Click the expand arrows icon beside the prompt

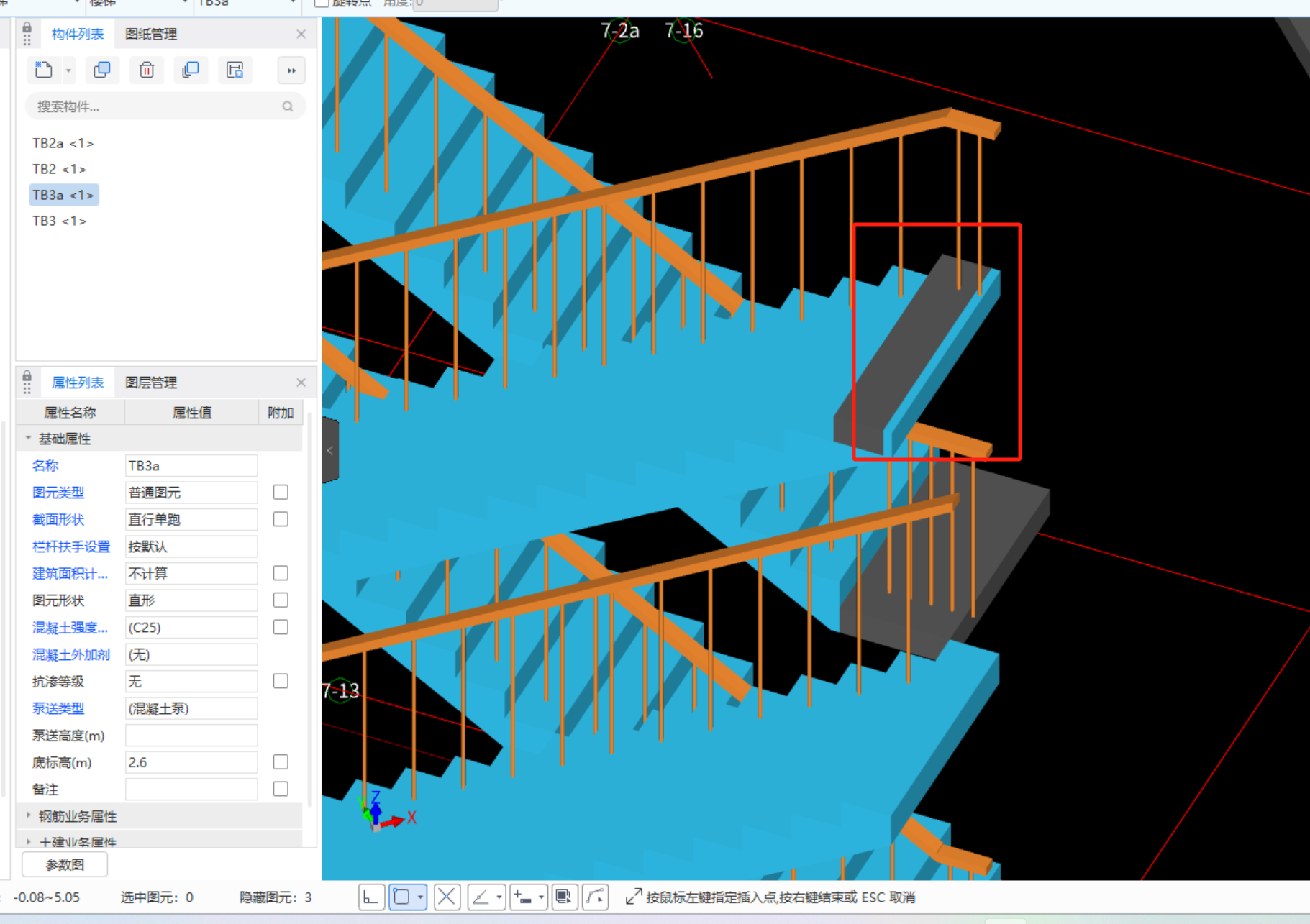pos(633,897)
